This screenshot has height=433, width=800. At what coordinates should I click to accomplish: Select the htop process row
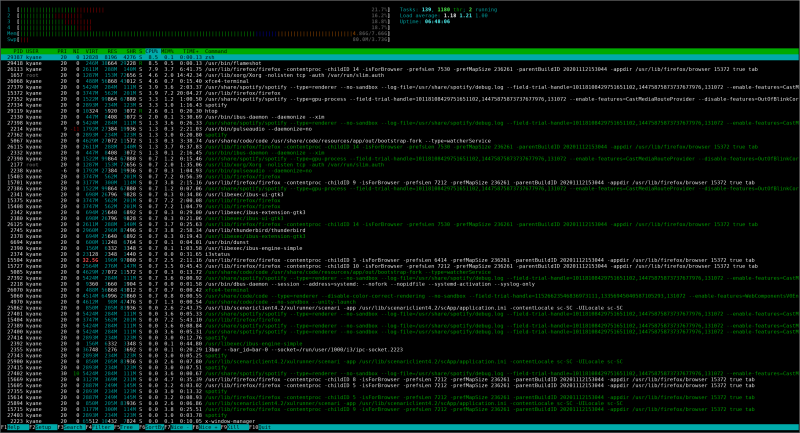click(400, 111)
